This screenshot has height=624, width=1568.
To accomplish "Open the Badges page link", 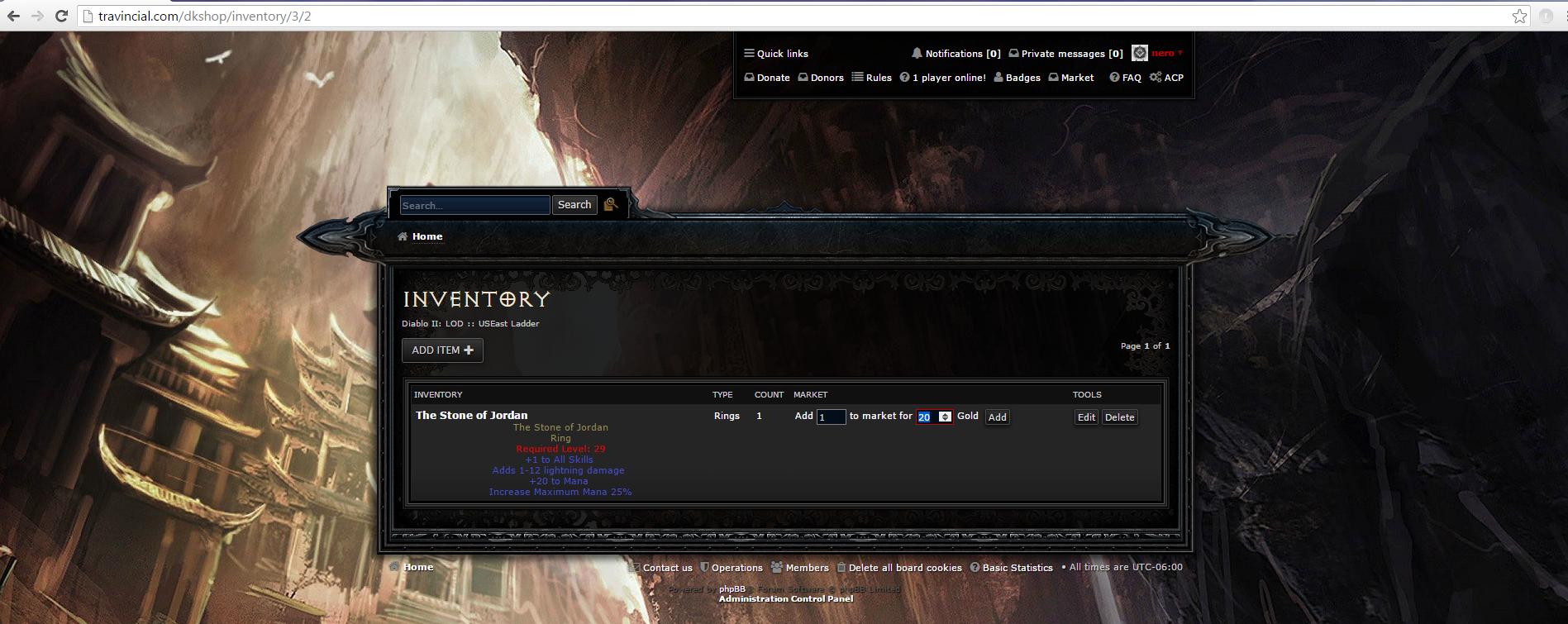I will [x=1023, y=78].
